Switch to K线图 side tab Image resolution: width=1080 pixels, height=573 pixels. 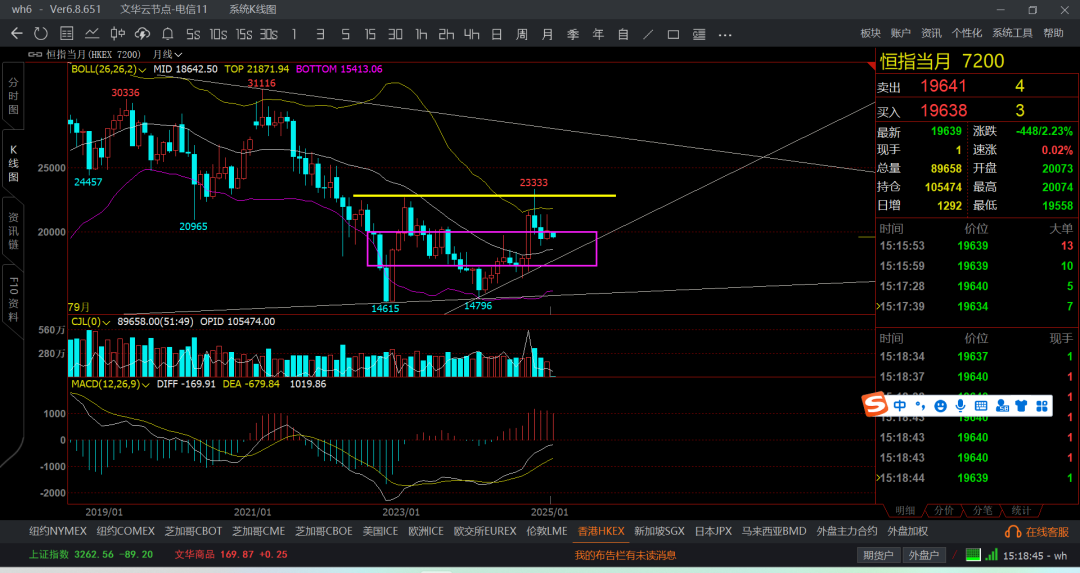click(13, 163)
